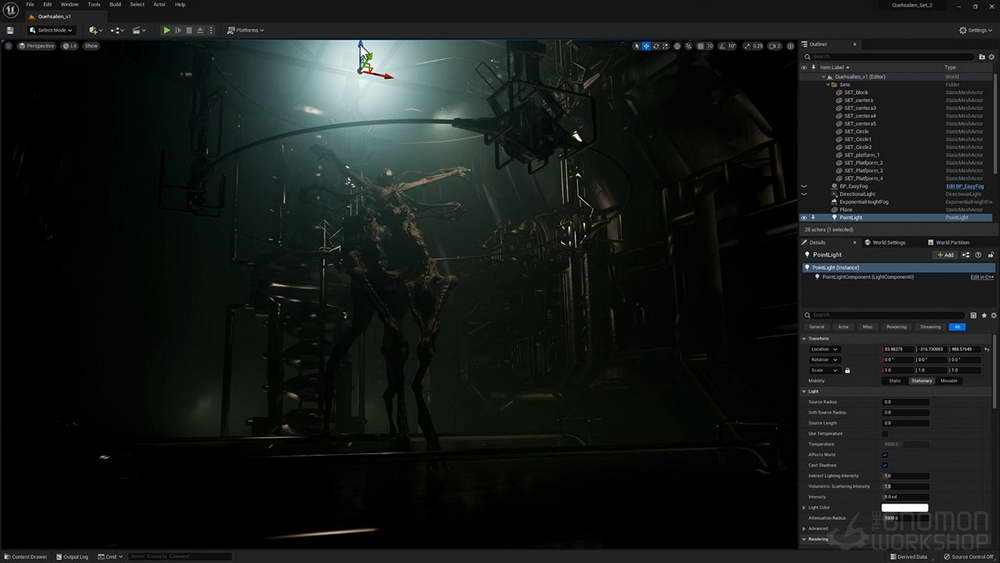1000x563 pixels.
Task: Open the viewport Show menu
Action: coord(91,46)
